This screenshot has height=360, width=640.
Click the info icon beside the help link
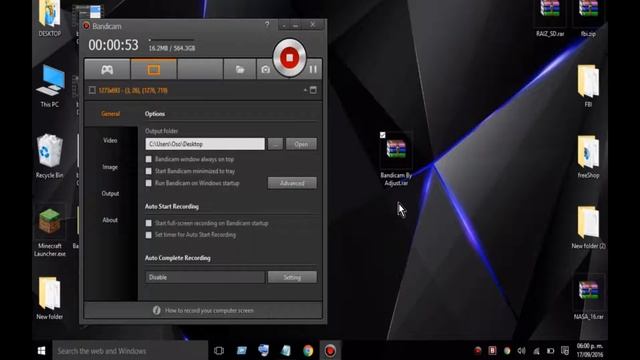[156, 310]
